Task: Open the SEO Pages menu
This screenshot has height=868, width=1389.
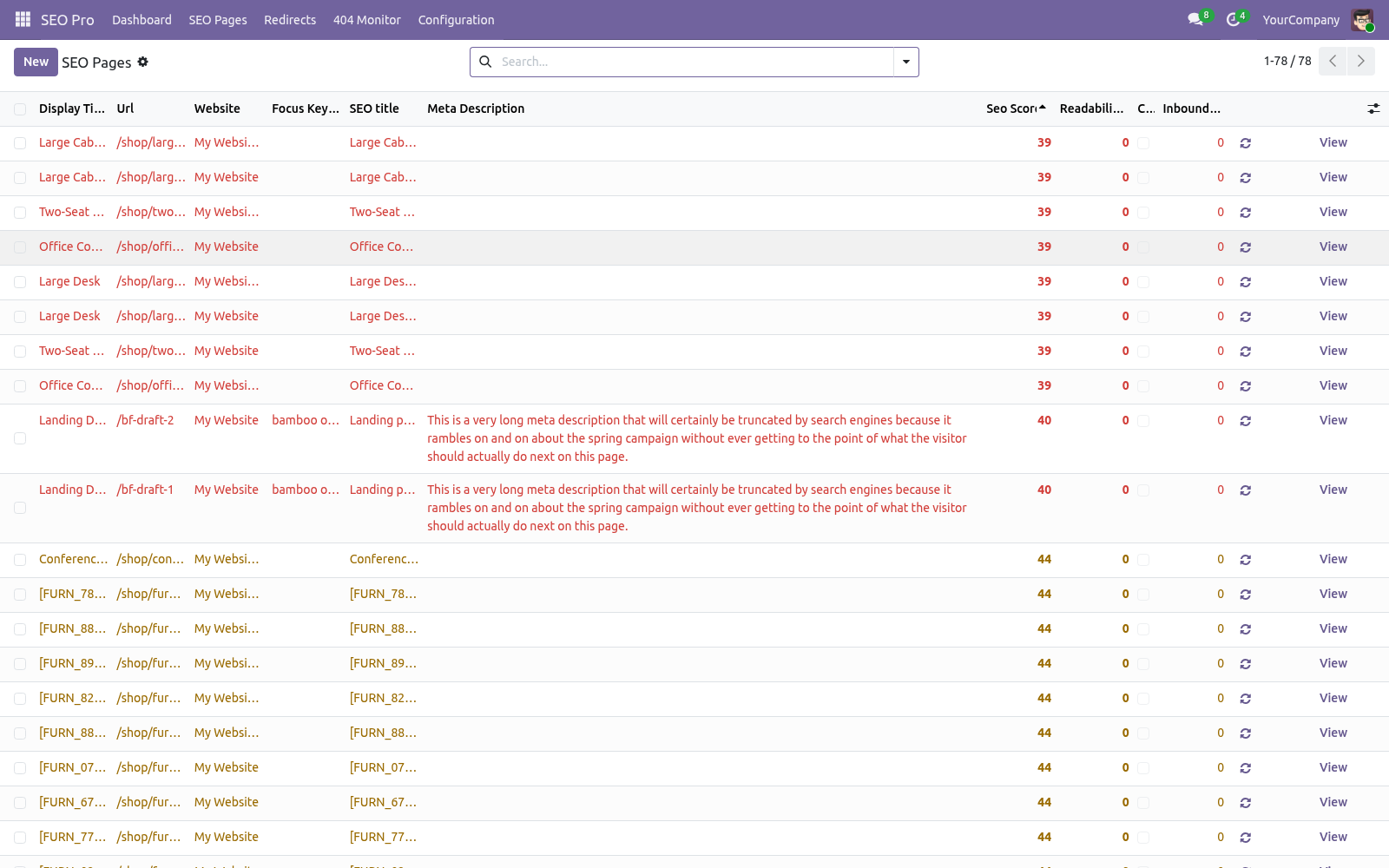Action: coord(218,20)
